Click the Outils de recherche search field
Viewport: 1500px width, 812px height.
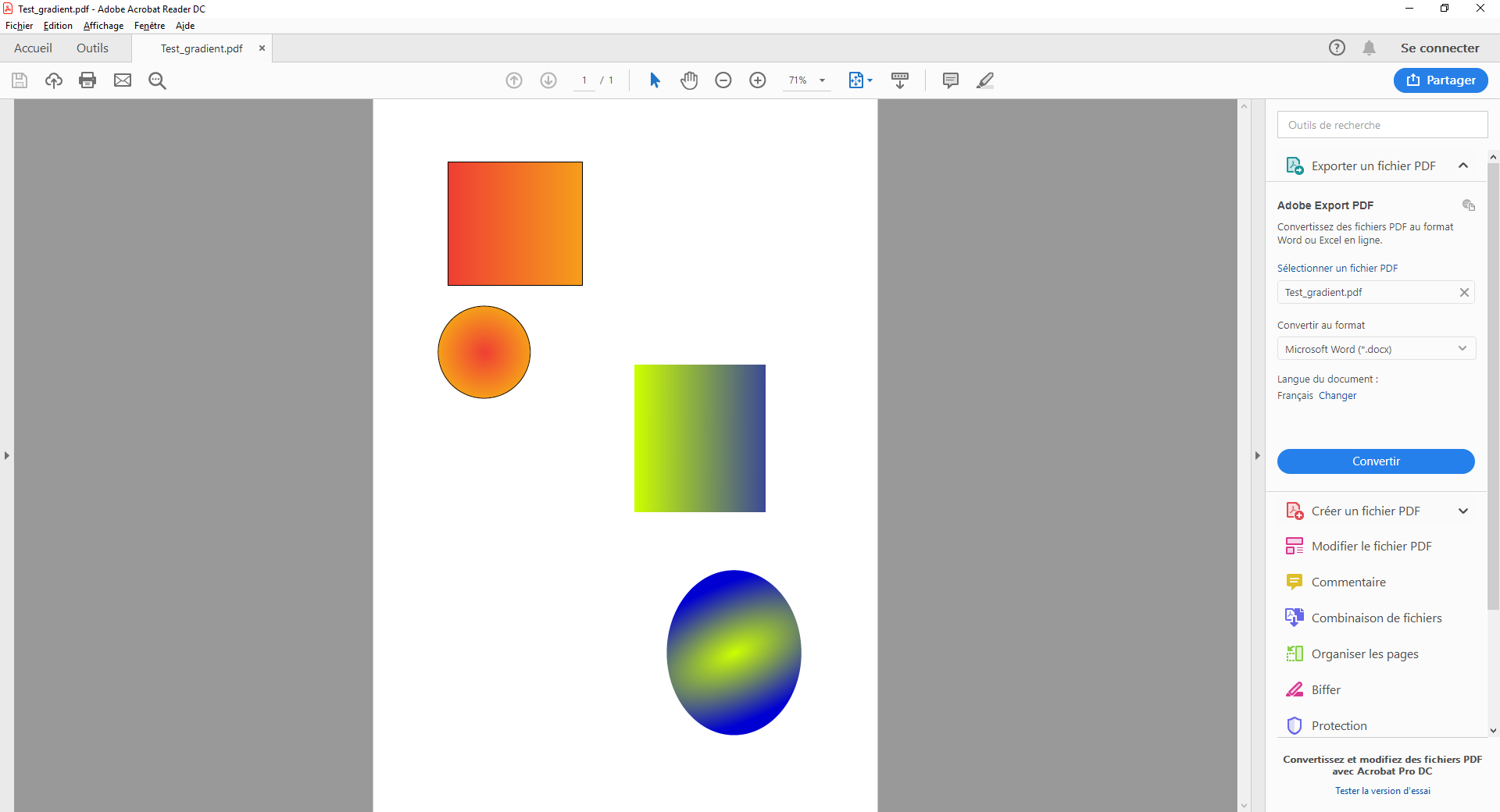[1382, 125]
